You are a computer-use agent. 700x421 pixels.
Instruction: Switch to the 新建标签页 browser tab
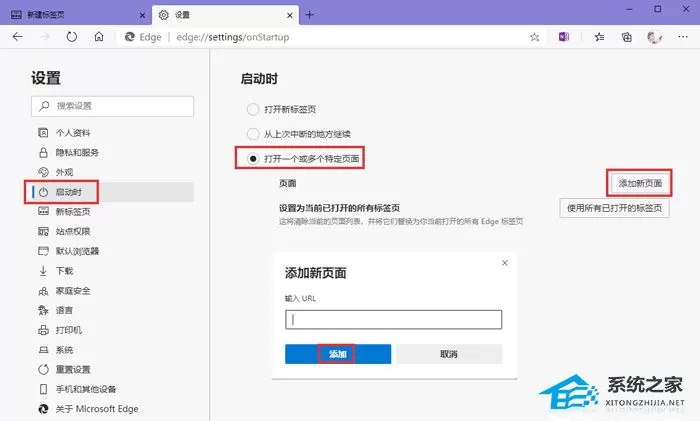click(76, 15)
